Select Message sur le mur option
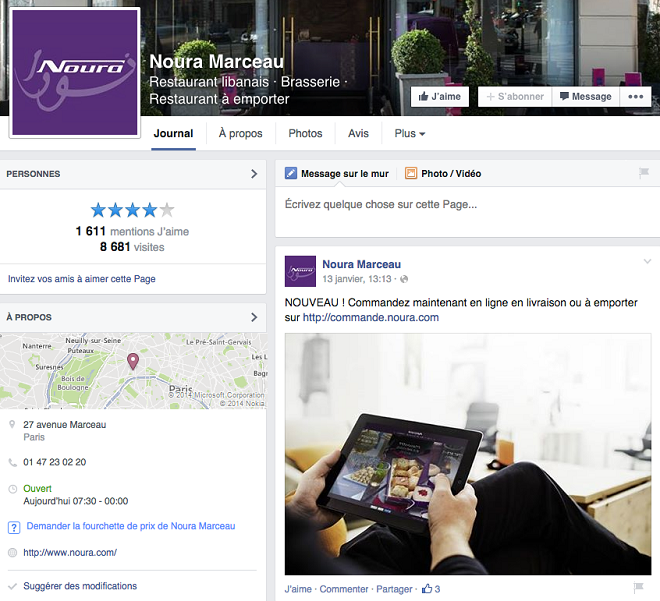 pyautogui.click(x=345, y=174)
